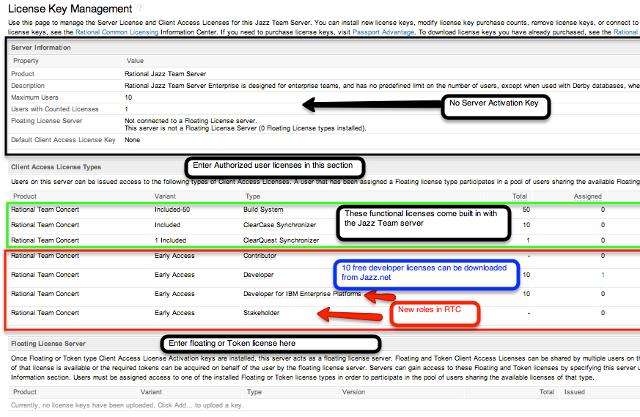Screen dimensions: 640x417
Task: Click Rational Team Concert in Build System row
Action: (x=45, y=209)
